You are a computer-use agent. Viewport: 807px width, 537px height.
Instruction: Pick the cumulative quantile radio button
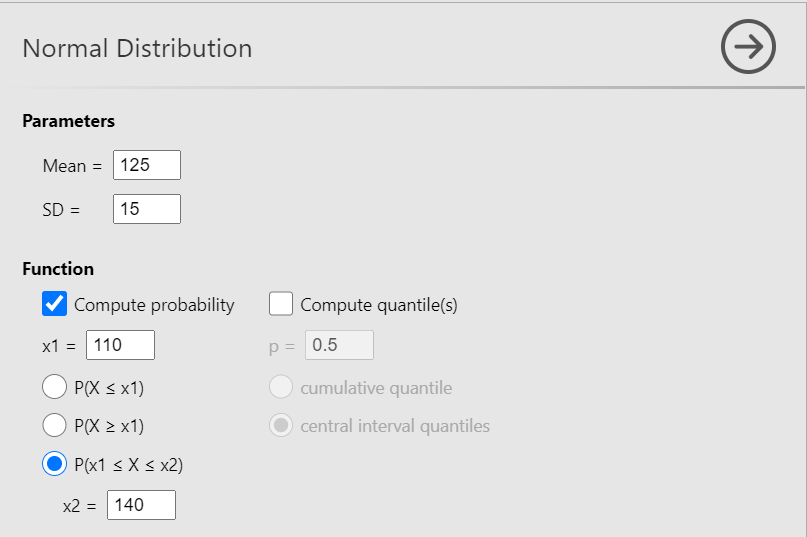click(282, 387)
